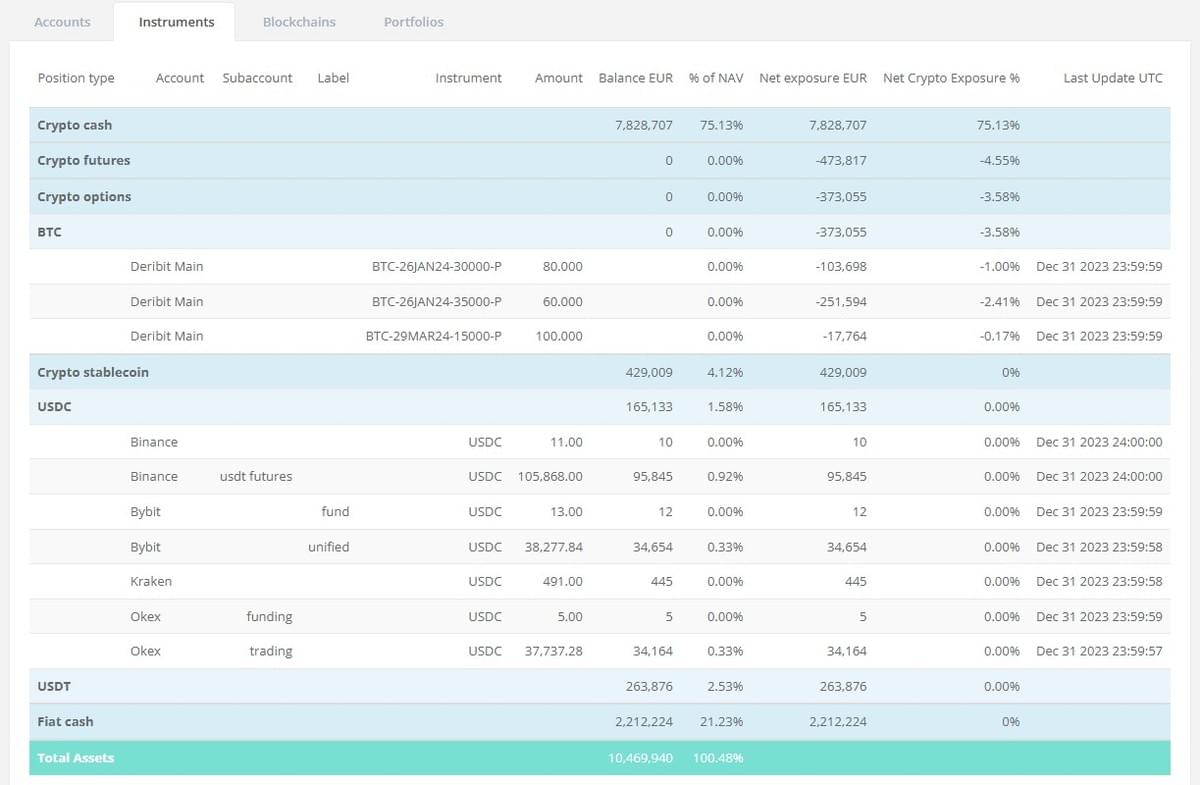
Task: Sort by Last Update UTC header
Action: [1112, 78]
